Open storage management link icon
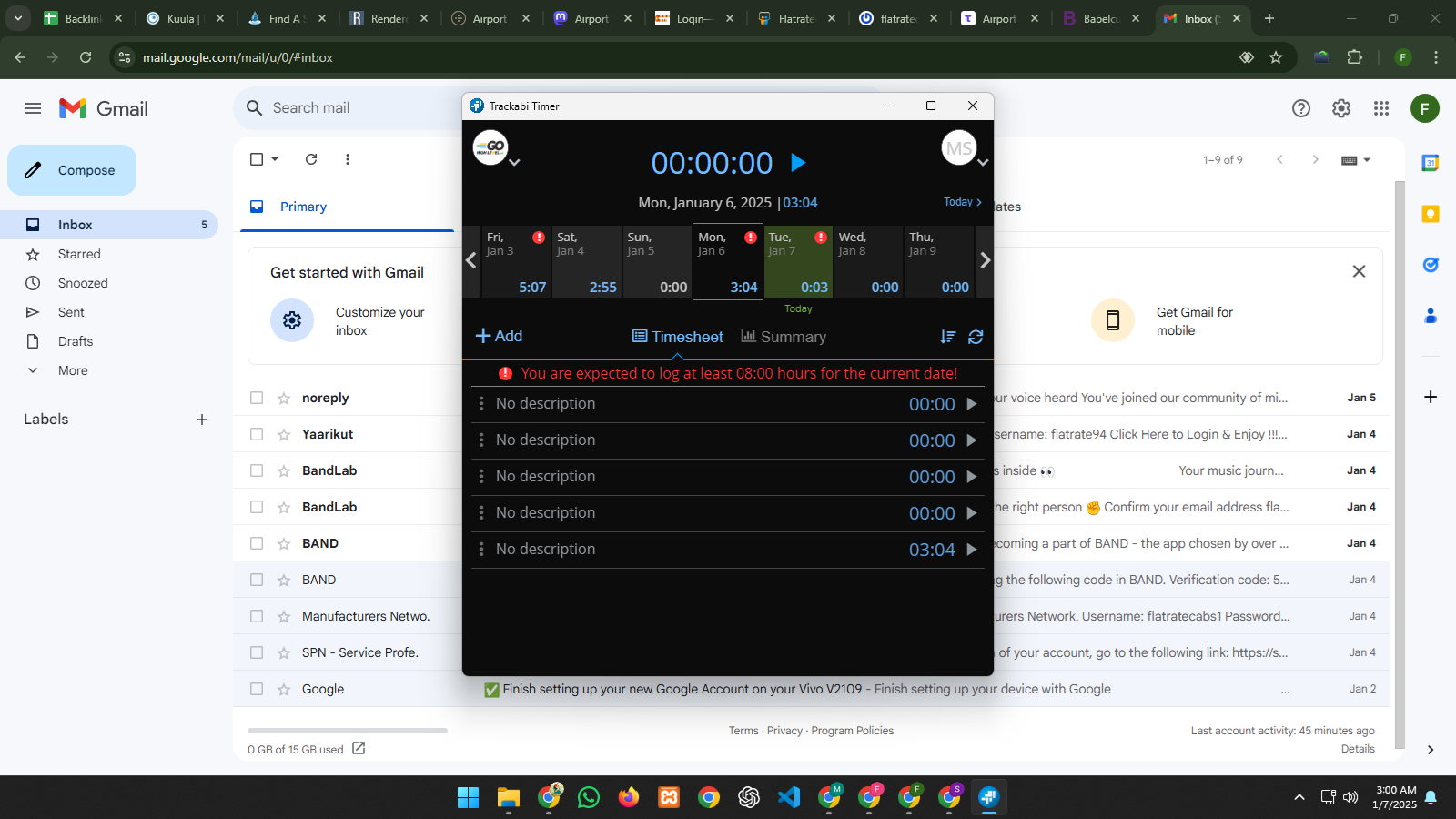Screen dimensions: 1456x819 [359, 748]
